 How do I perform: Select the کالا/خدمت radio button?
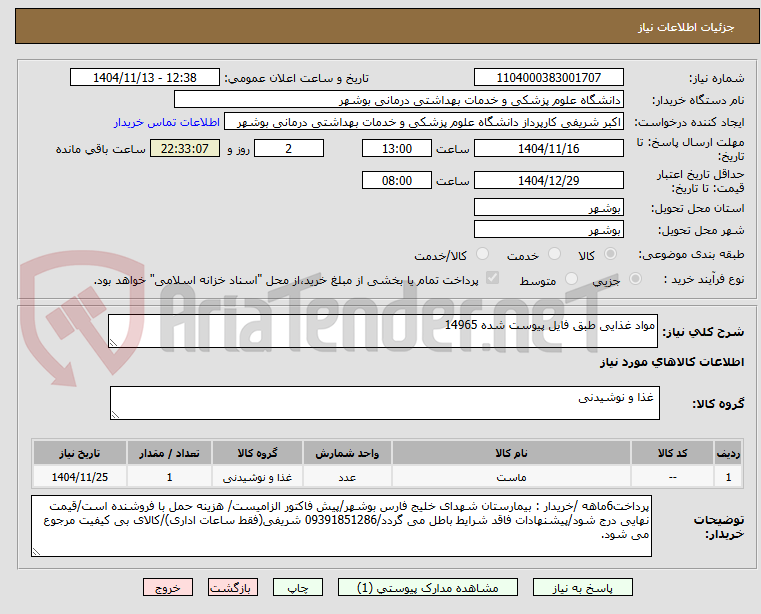(482, 254)
